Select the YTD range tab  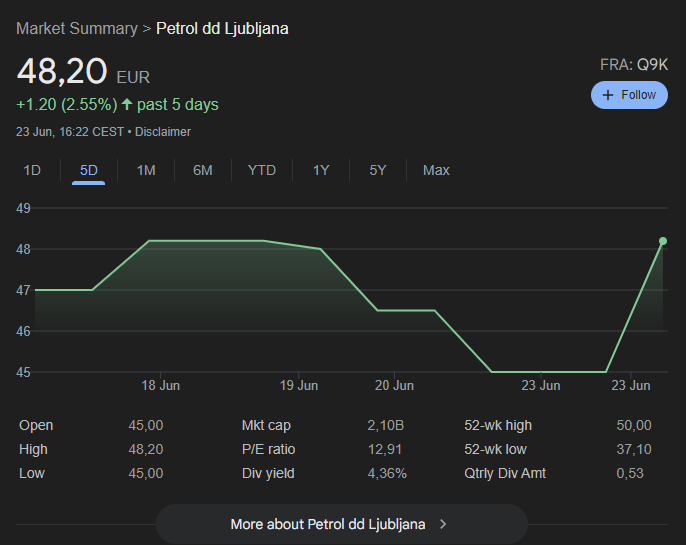point(262,170)
